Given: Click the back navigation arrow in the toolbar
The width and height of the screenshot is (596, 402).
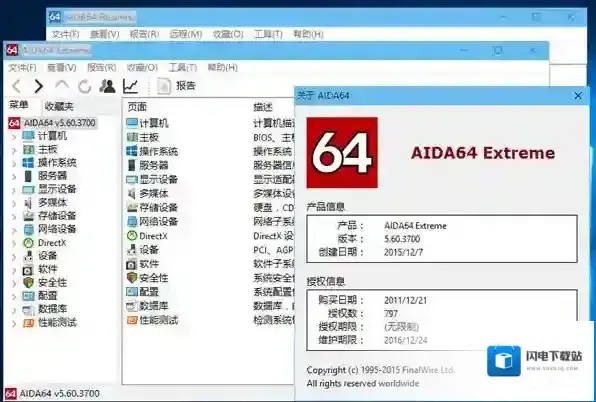Looking at the screenshot, I should point(16,86).
